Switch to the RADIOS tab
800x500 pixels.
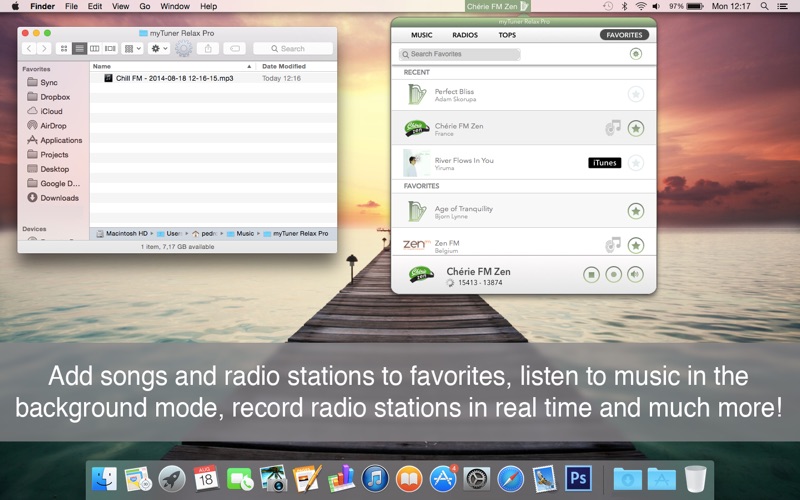(465, 35)
